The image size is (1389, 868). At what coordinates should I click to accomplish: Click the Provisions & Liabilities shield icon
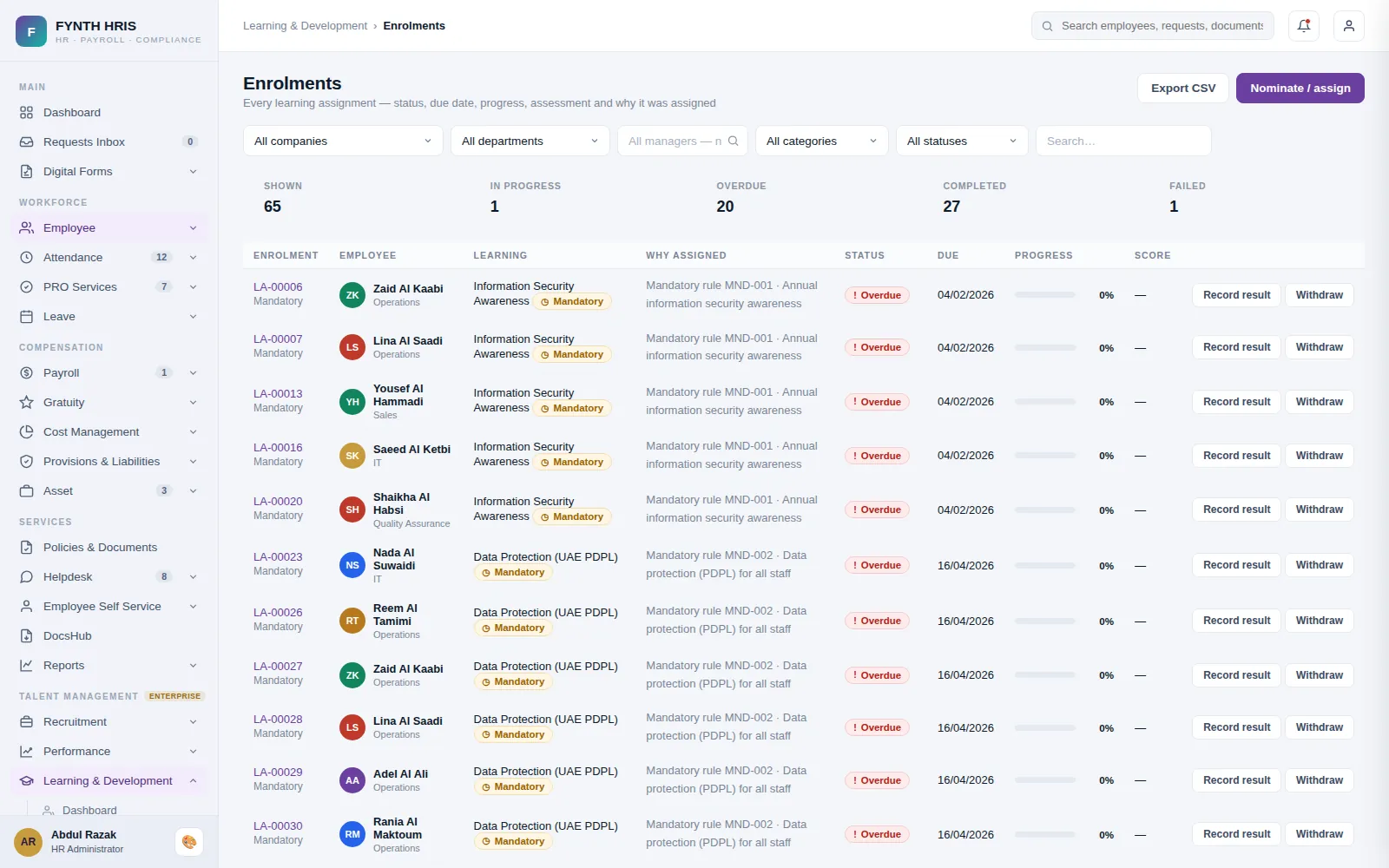tap(26, 462)
